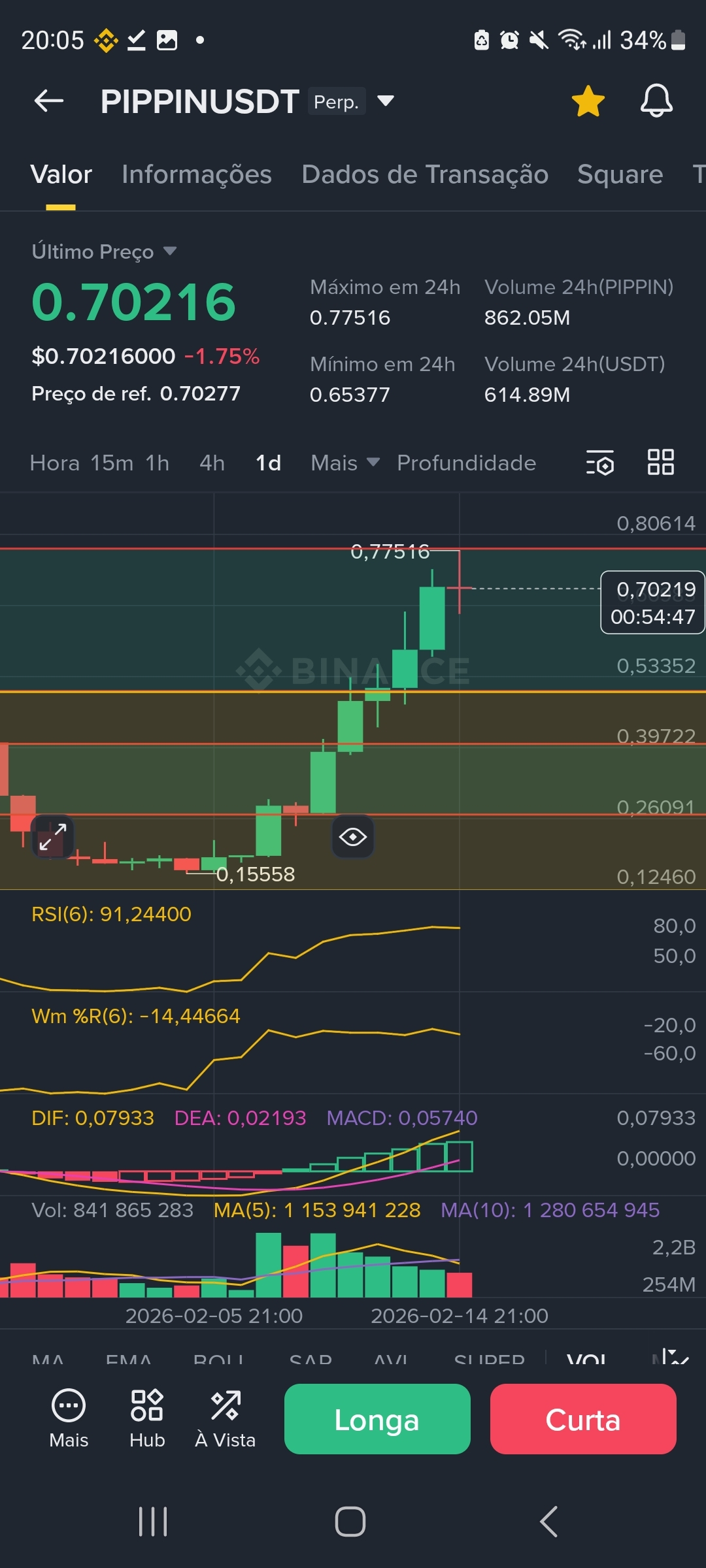
Task: Open the chart layout grid icon
Action: tap(660, 463)
